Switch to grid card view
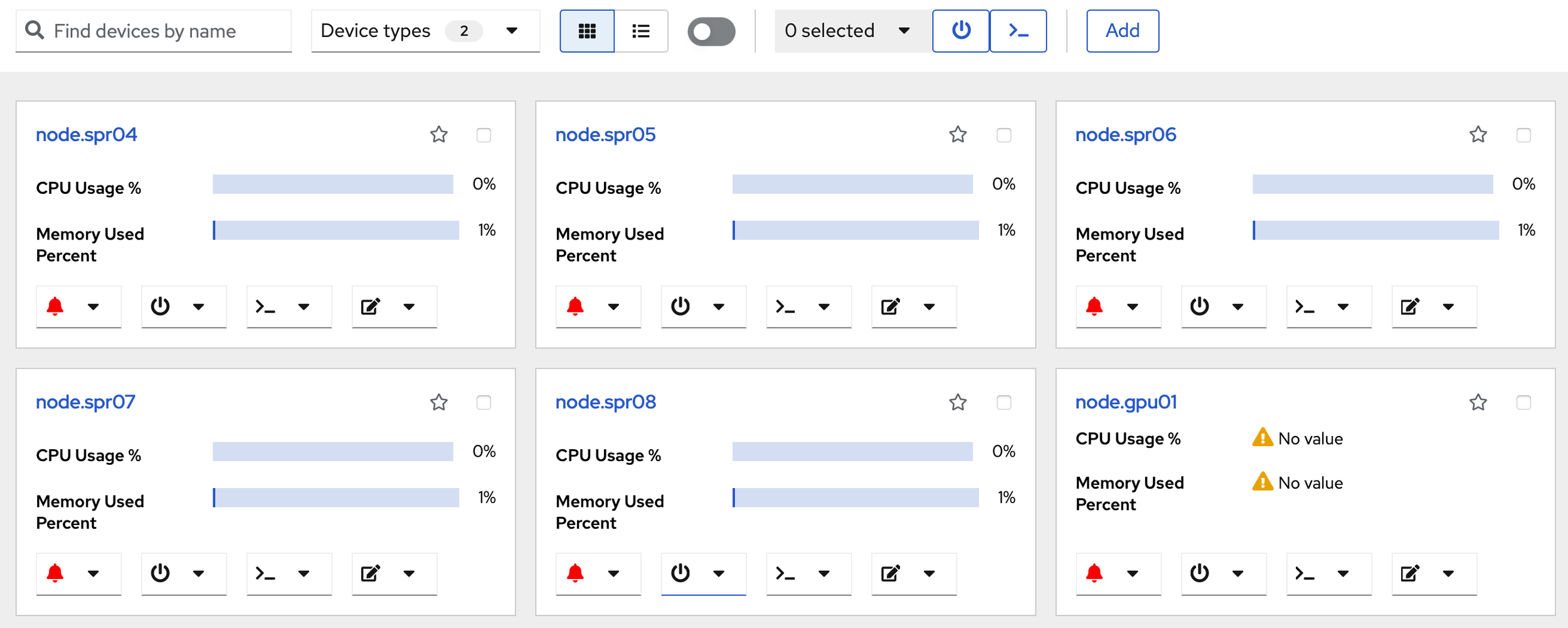This screenshot has width=1568, height=628. 586,31
